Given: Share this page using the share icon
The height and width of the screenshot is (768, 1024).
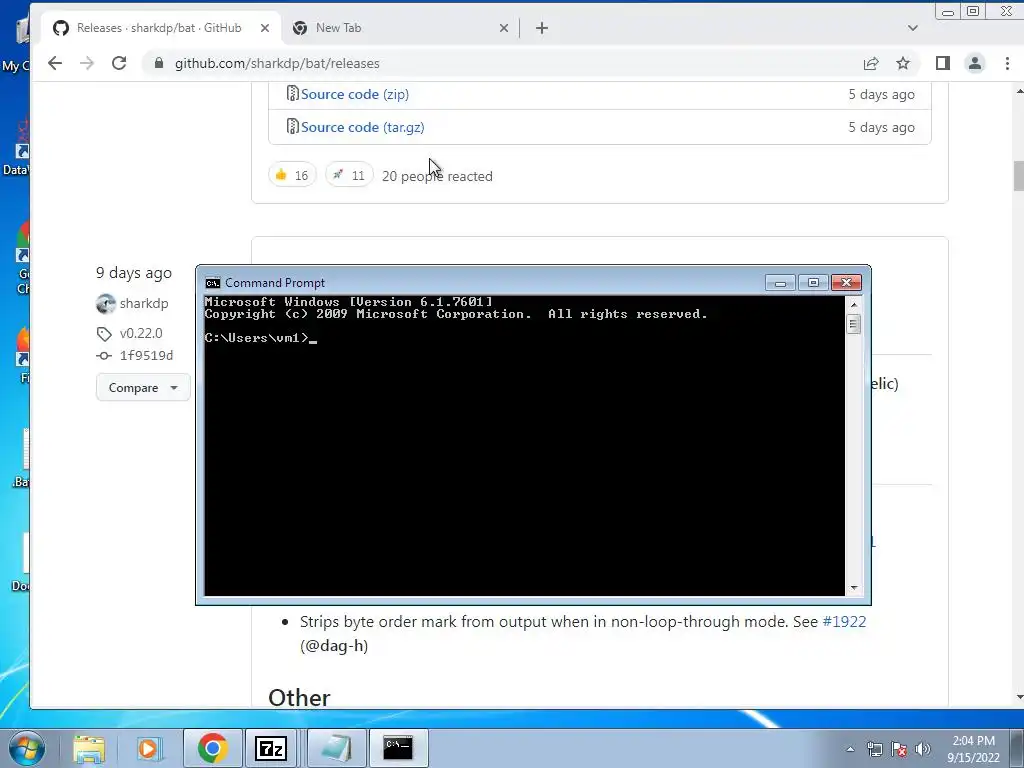Looking at the screenshot, I should (x=871, y=63).
